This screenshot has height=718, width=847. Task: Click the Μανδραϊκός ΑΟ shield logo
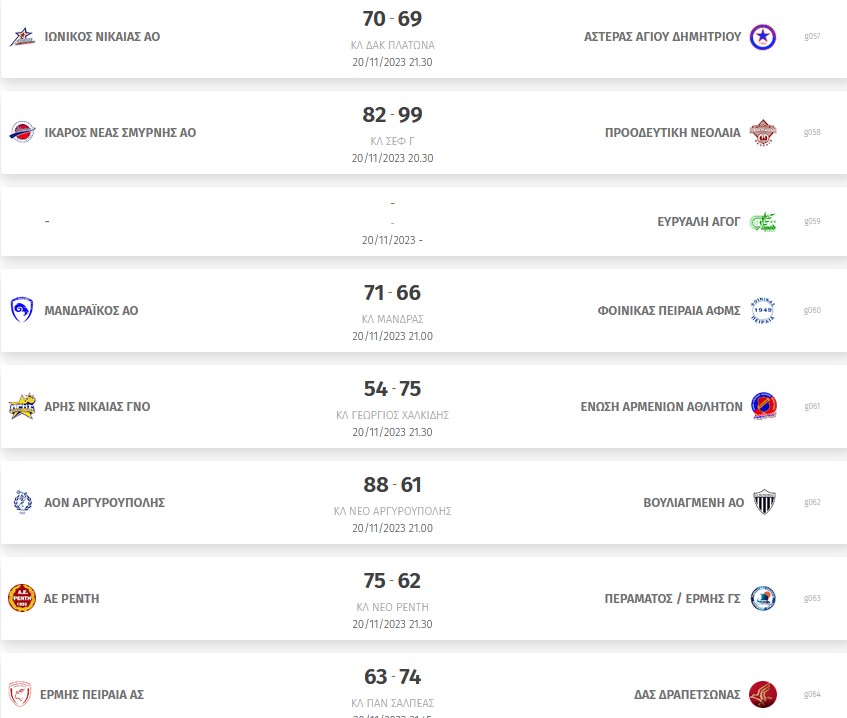tap(22, 310)
